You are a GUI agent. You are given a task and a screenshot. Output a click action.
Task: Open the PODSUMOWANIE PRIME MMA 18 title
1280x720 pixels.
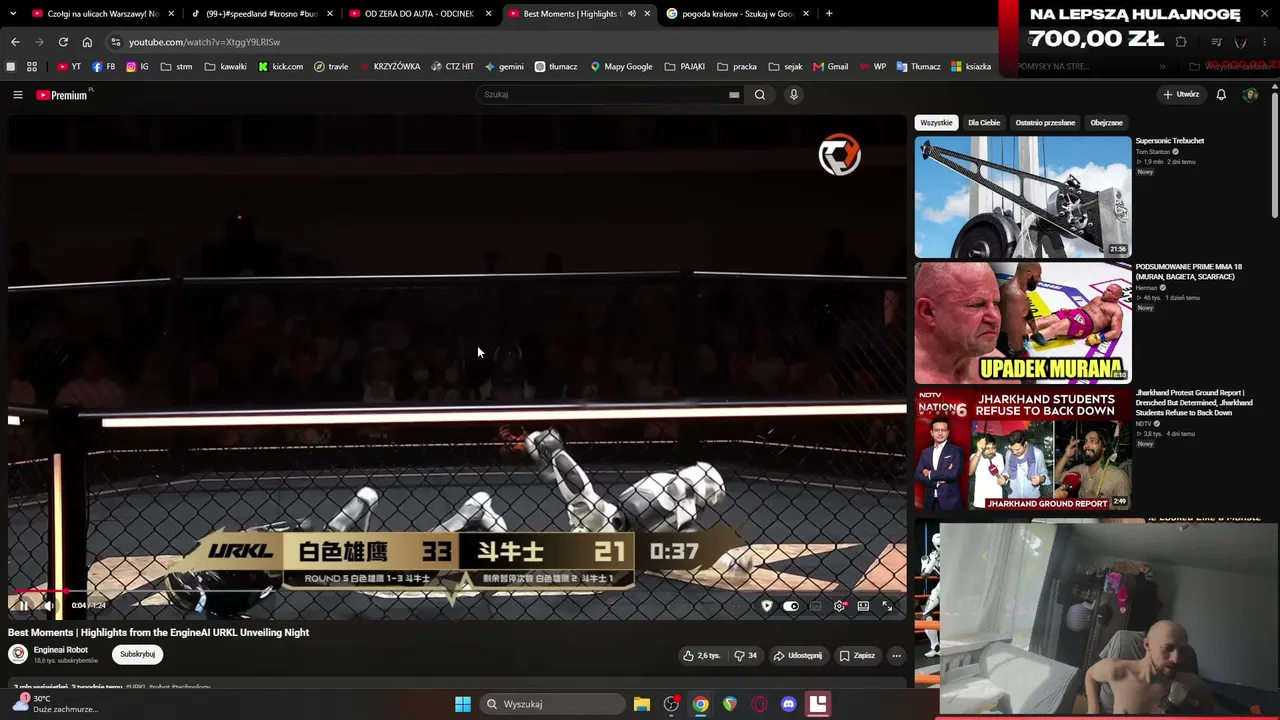(x=1189, y=272)
